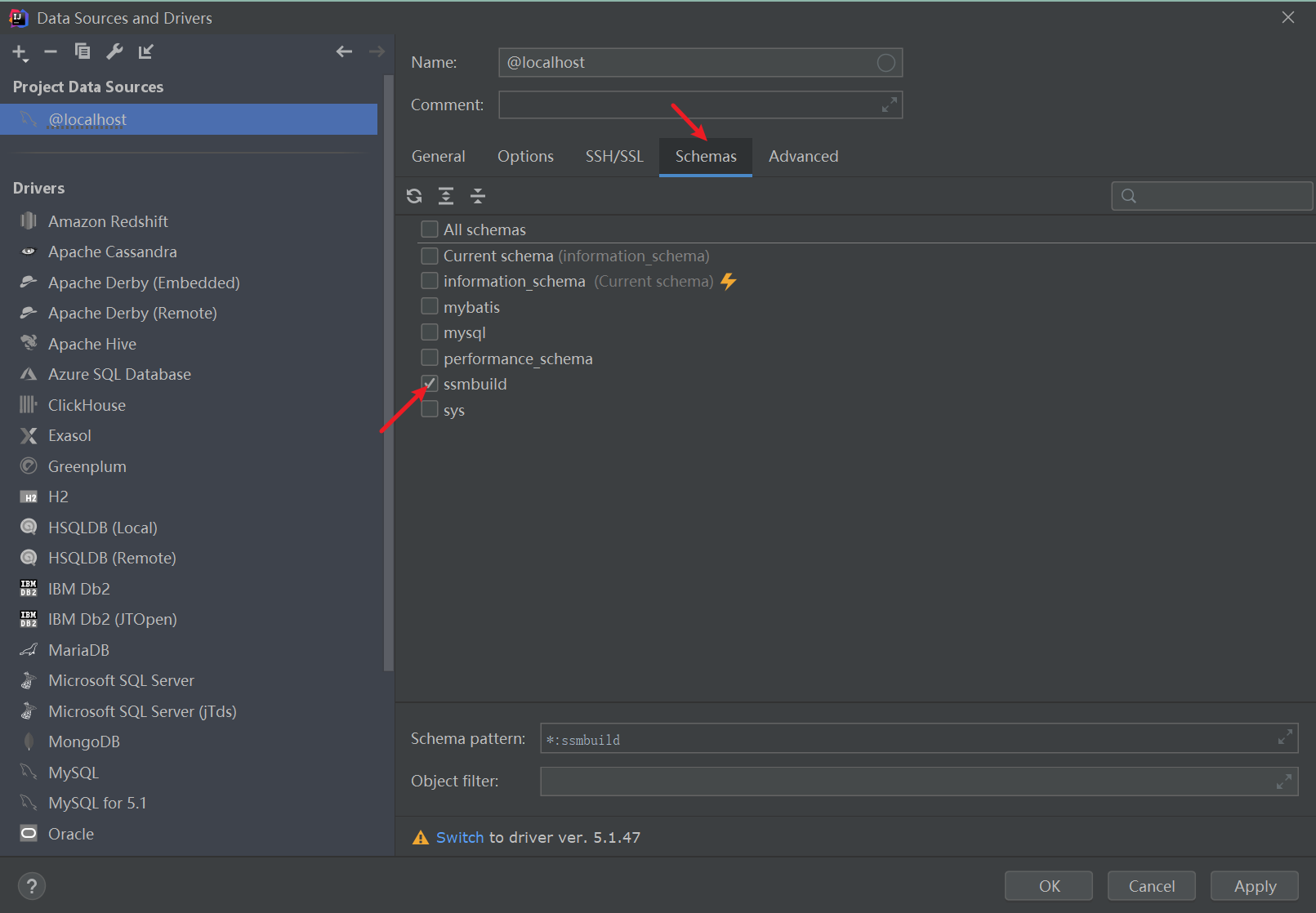Open the SSH/SSL tab
This screenshot has width=1316, height=913.
coord(614,157)
